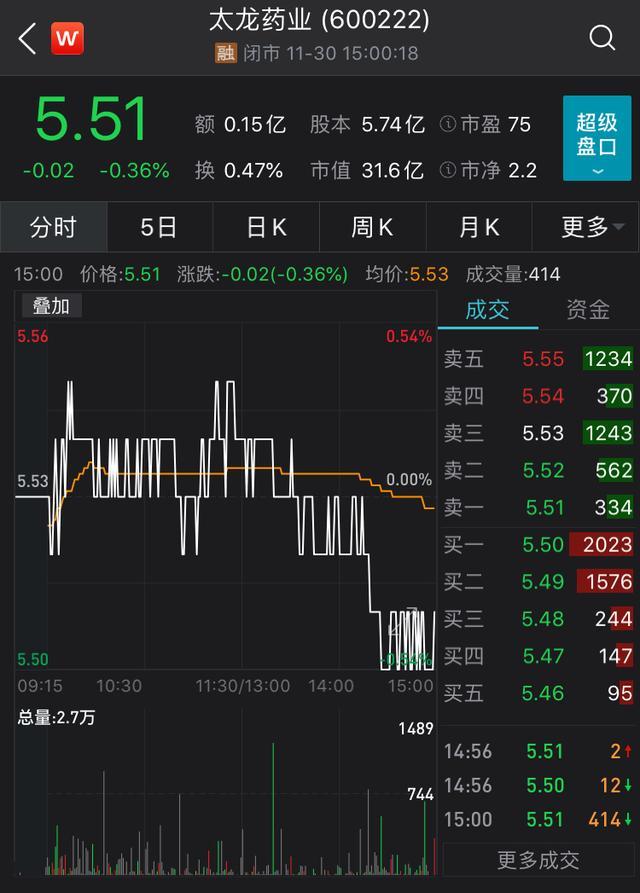Tap the 市值 31.6亿 market cap value
640x893 pixels.
pyautogui.click(x=367, y=170)
